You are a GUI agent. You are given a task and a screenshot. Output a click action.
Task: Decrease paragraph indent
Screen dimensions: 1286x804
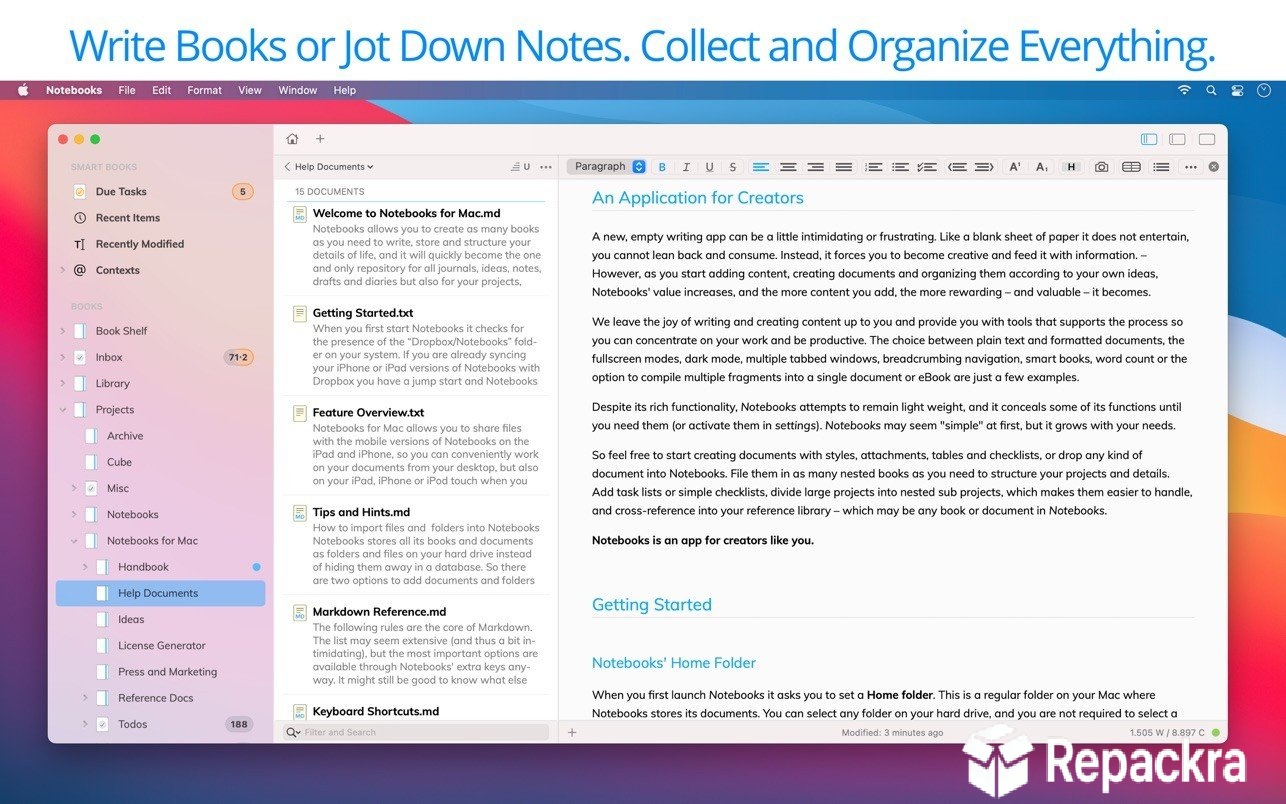point(957,167)
